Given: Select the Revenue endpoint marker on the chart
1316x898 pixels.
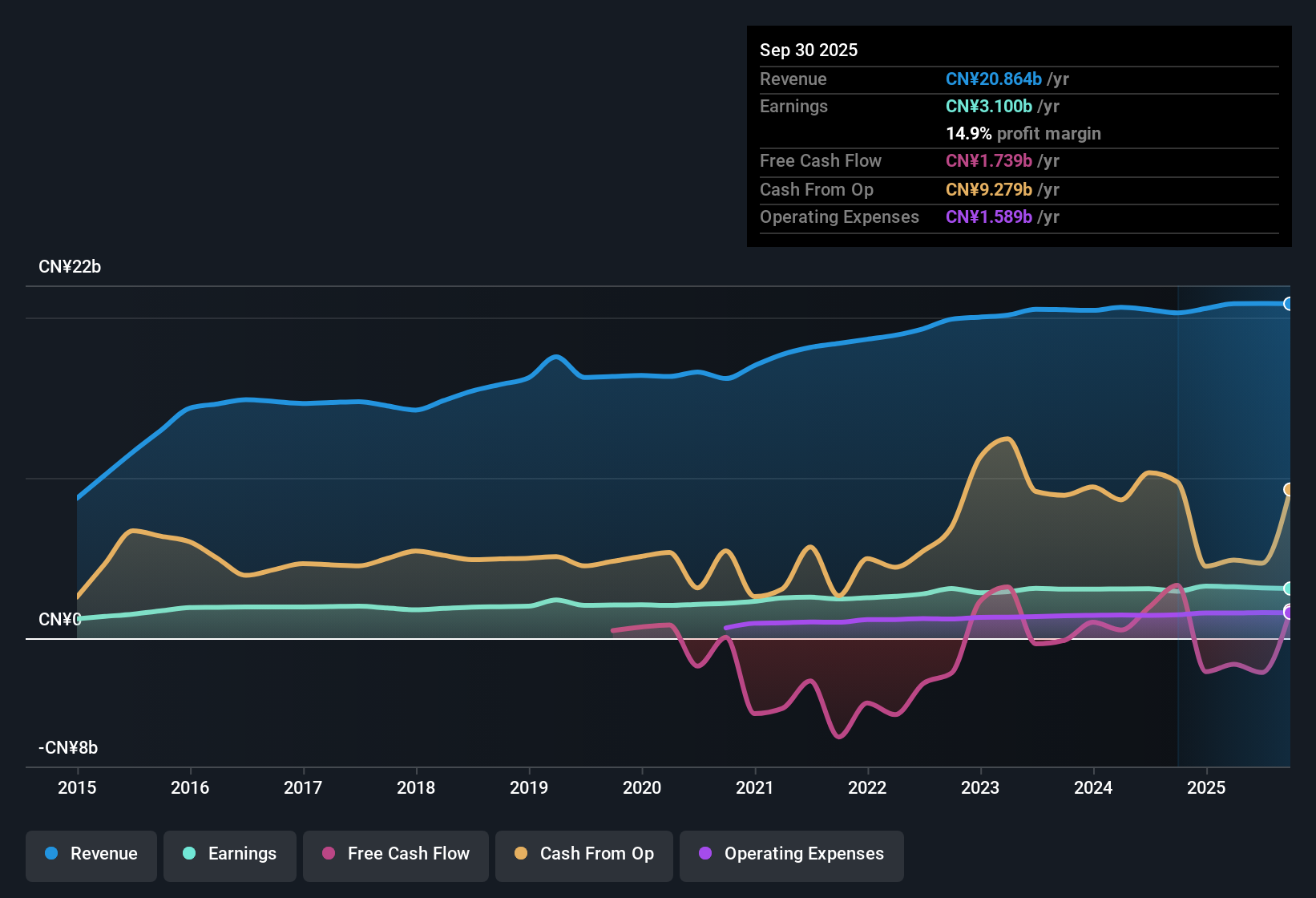Looking at the screenshot, I should (1288, 305).
